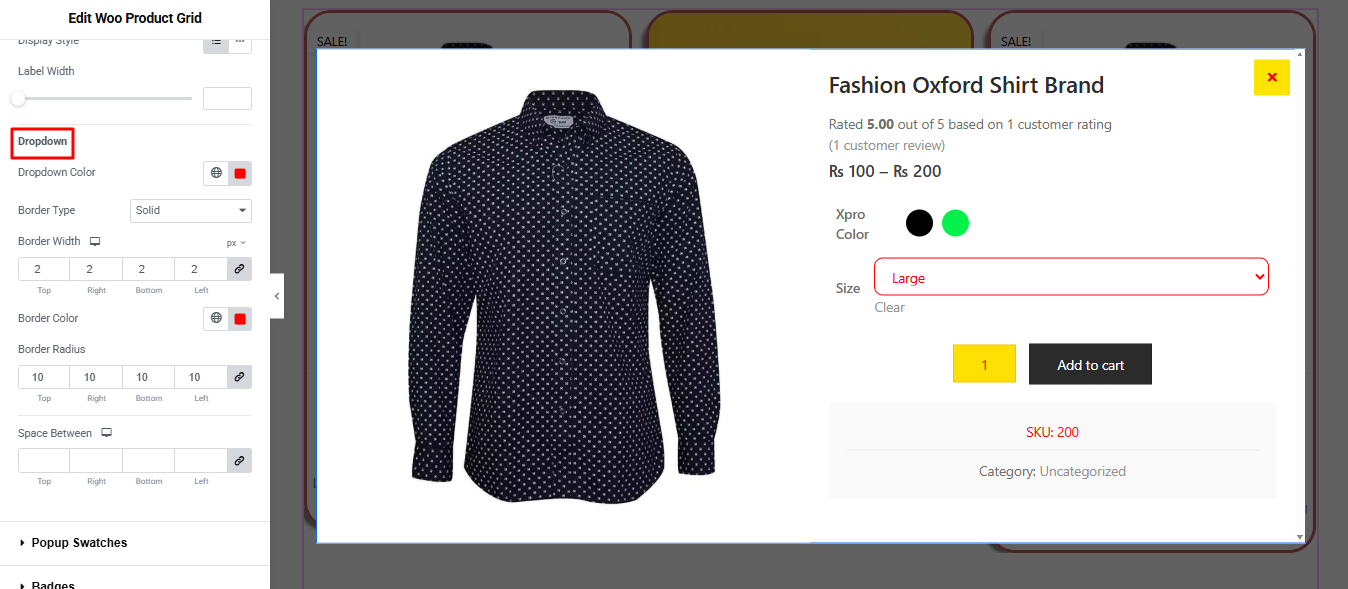The height and width of the screenshot is (589, 1348).
Task: Choose the green Xpro Color swatch
Action: [955, 223]
